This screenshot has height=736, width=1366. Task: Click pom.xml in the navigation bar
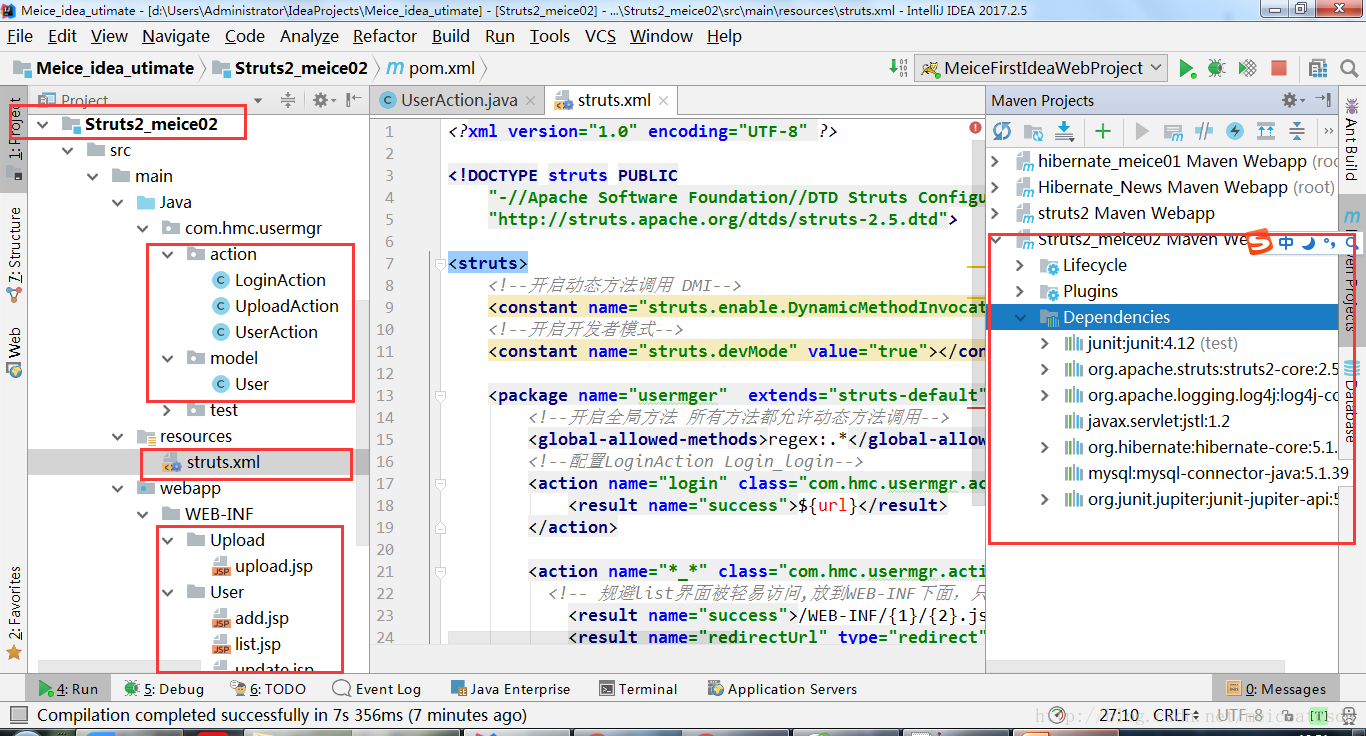(431, 68)
